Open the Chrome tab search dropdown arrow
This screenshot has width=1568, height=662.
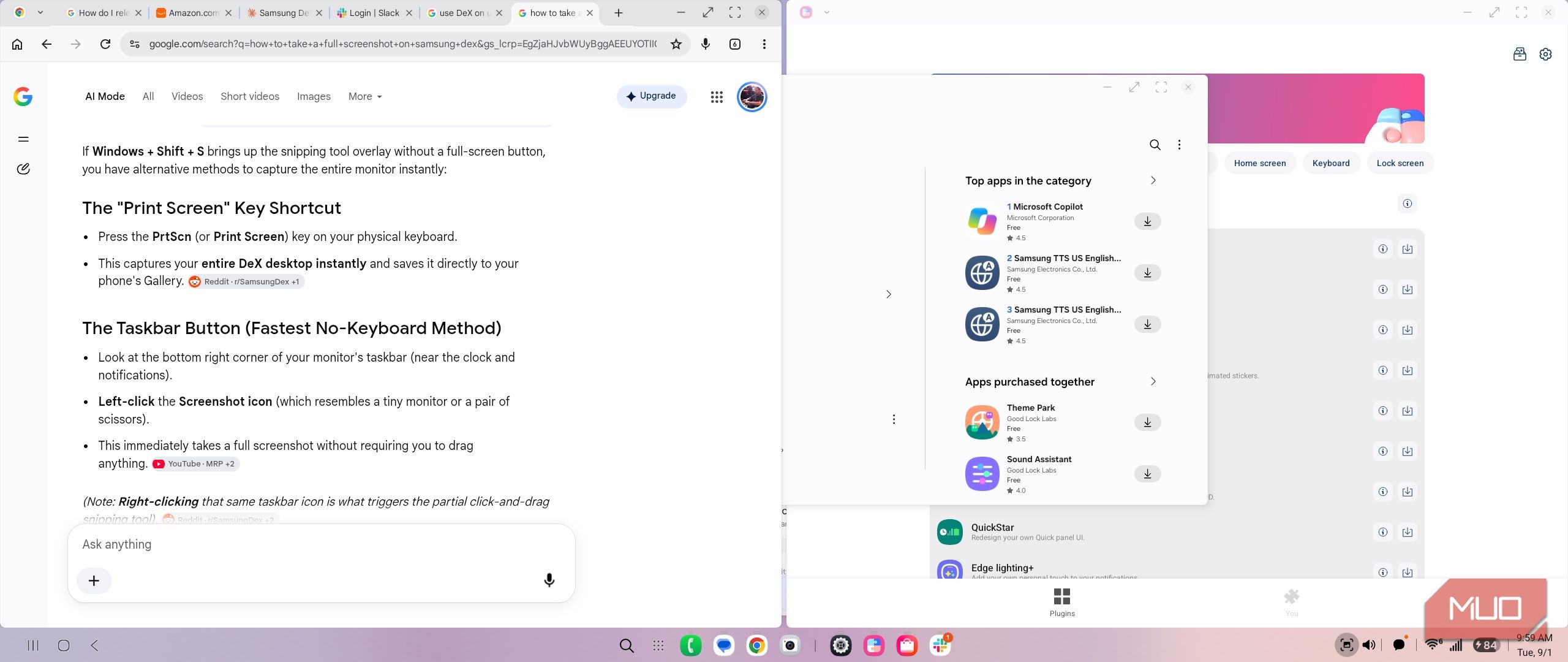pyautogui.click(x=40, y=12)
